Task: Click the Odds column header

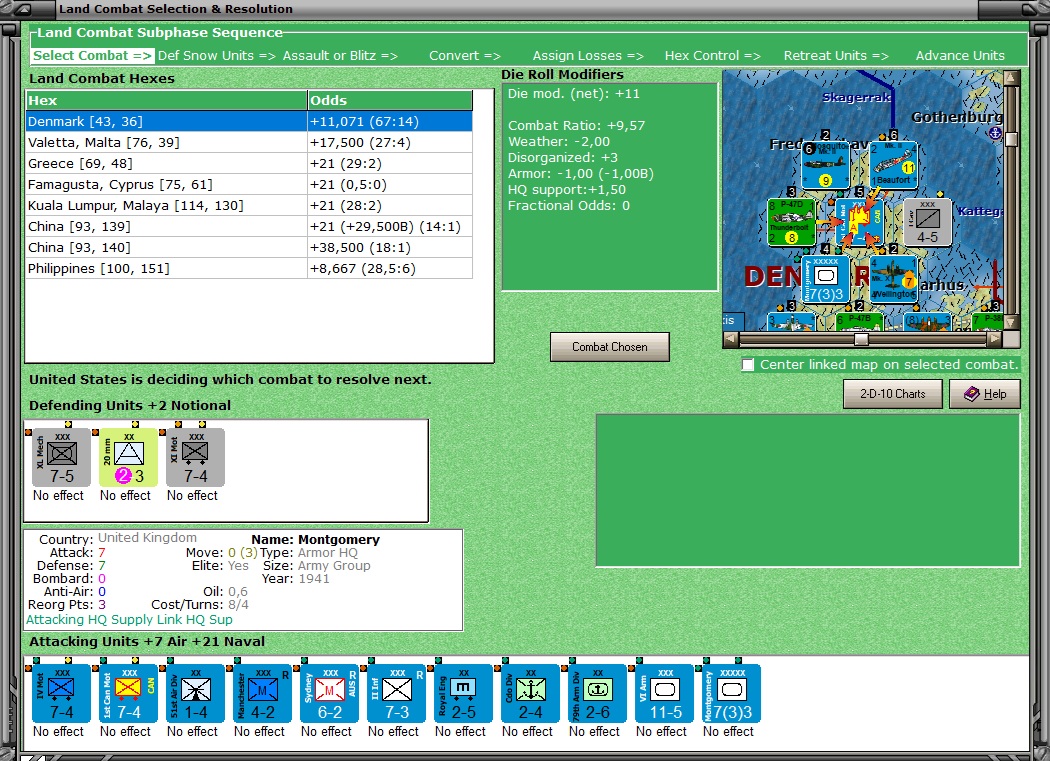Action: [390, 100]
